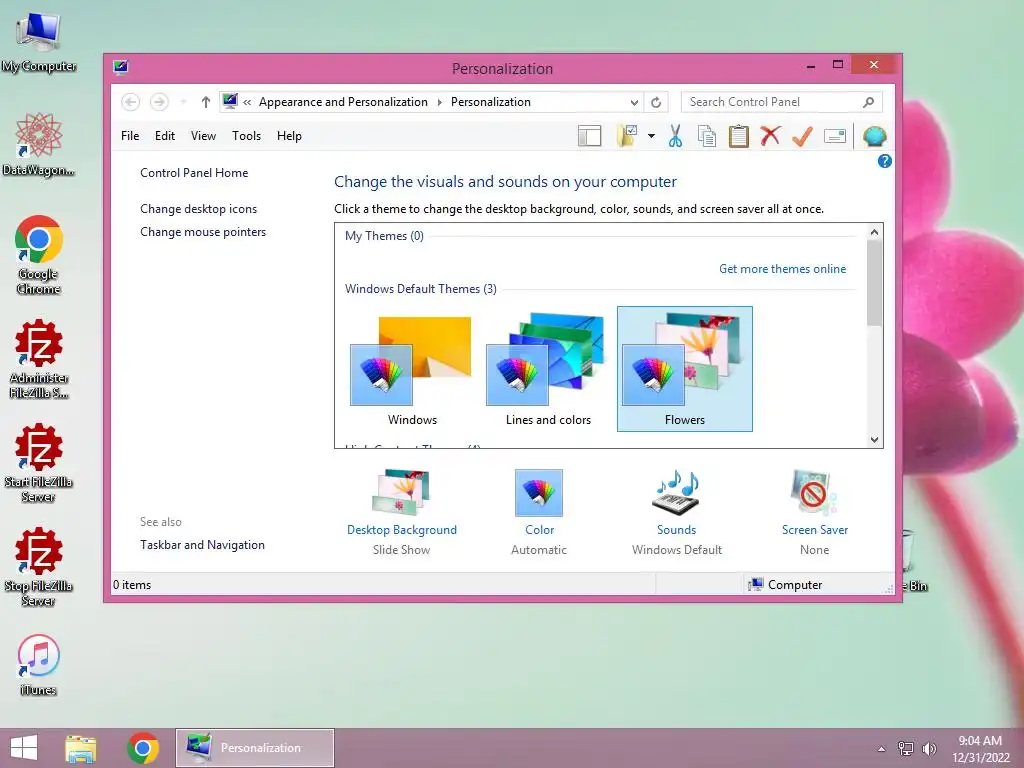Click the orange checkmark toolbar icon
This screenshot has width=1024, height=768.
pos(802,136)
